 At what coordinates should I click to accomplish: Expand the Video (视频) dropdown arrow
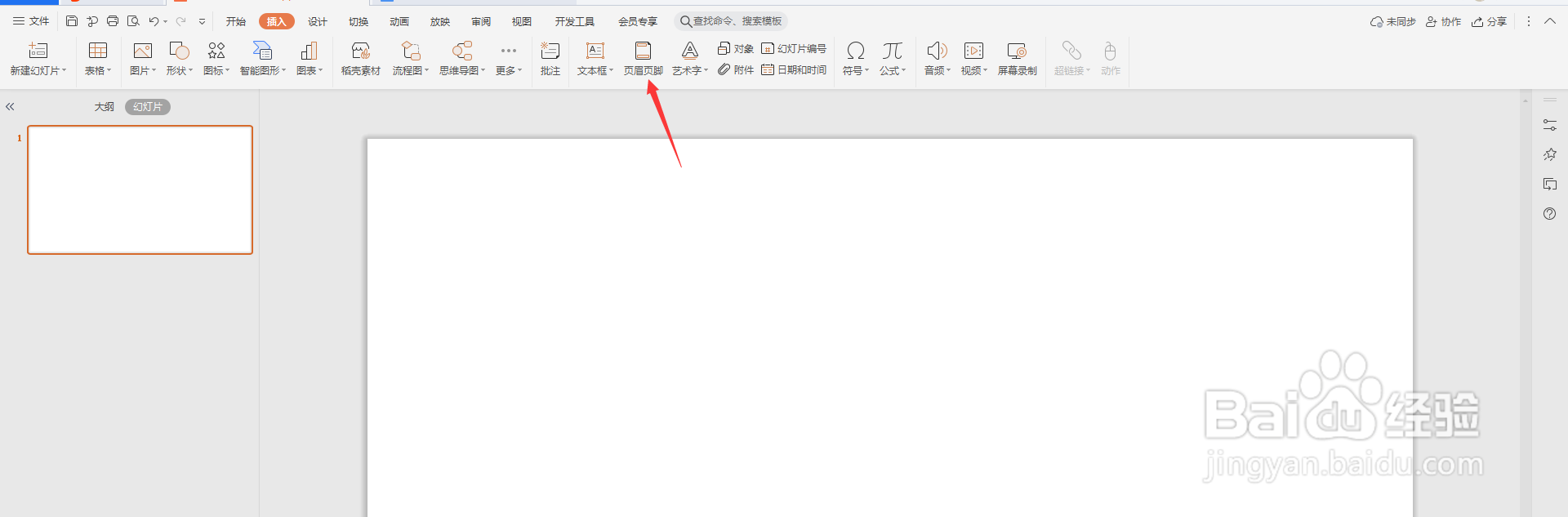coord(986,71)
